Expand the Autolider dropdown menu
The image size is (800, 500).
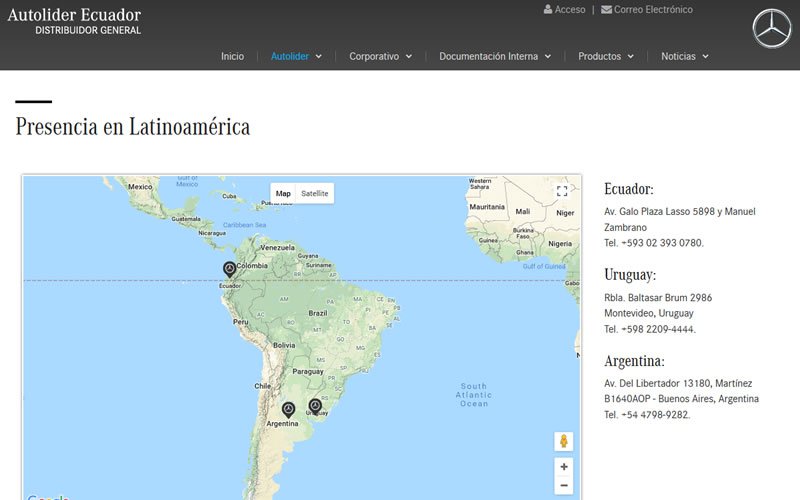296,57
